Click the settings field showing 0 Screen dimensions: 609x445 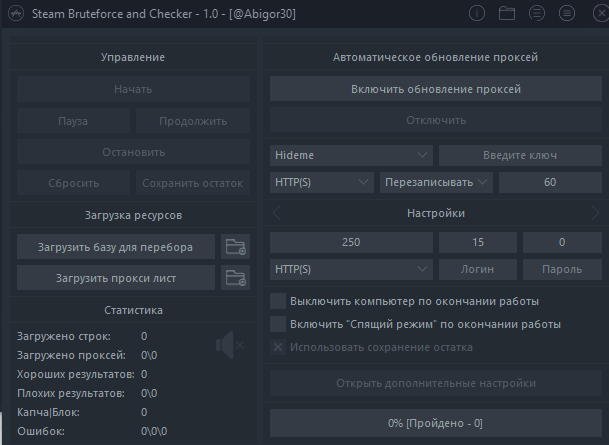pyautogui.click(x=562, y=242)
